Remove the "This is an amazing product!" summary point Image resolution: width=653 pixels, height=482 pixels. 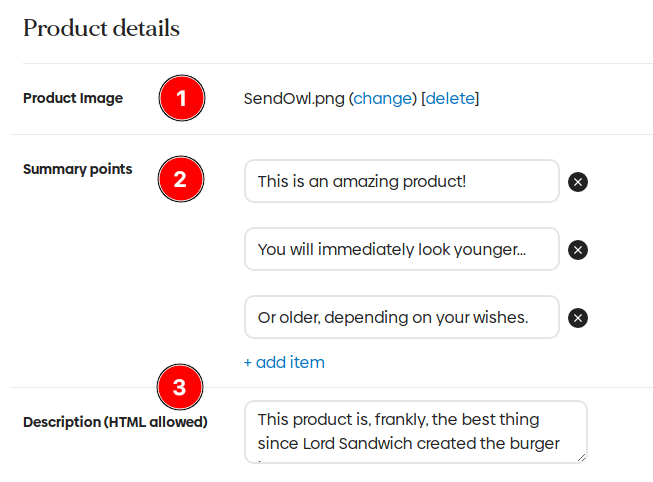coord(578,182)
